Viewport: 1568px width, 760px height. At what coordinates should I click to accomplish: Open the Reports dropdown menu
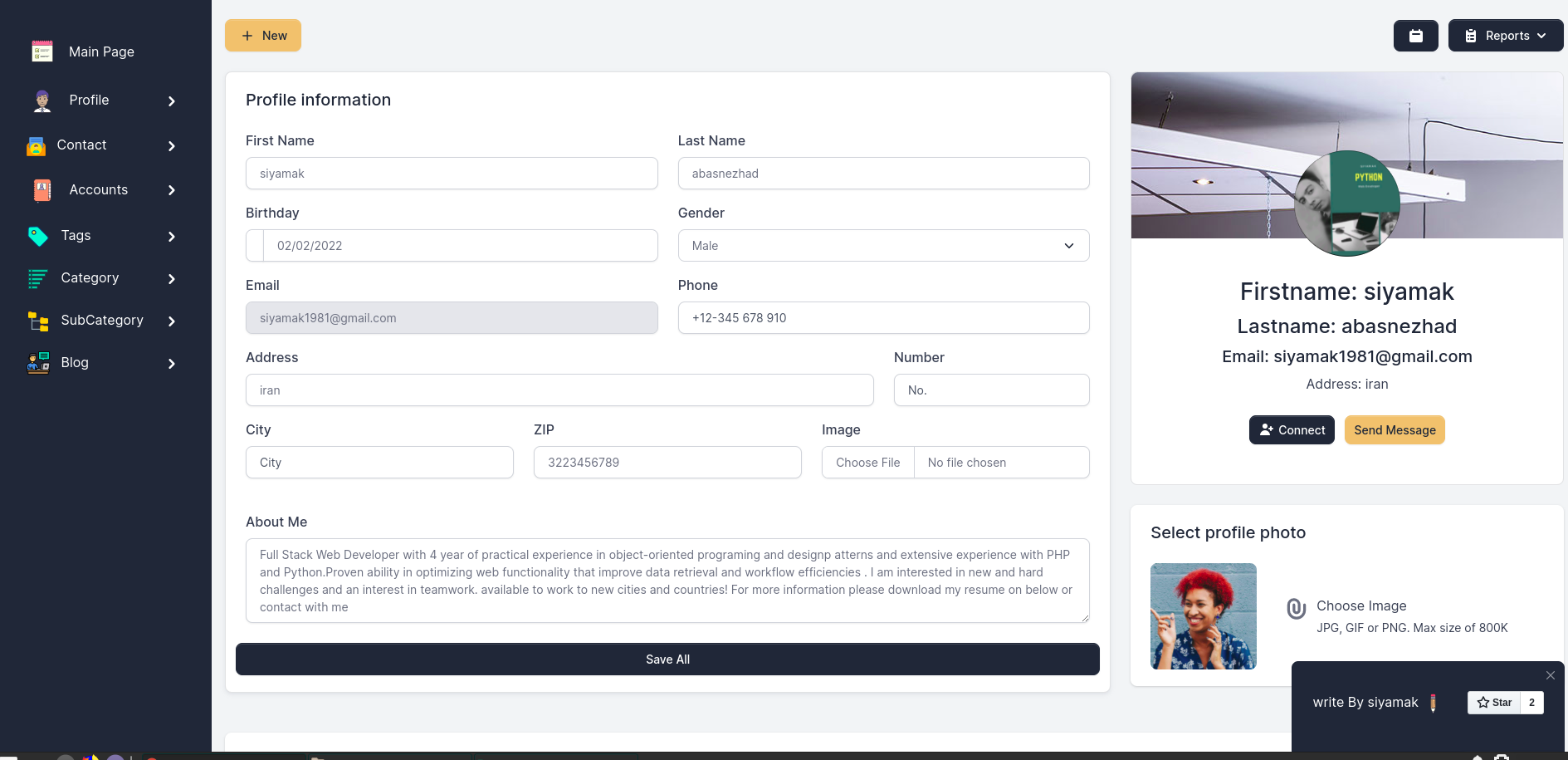pyautogui.click(x=1506, y=36)
